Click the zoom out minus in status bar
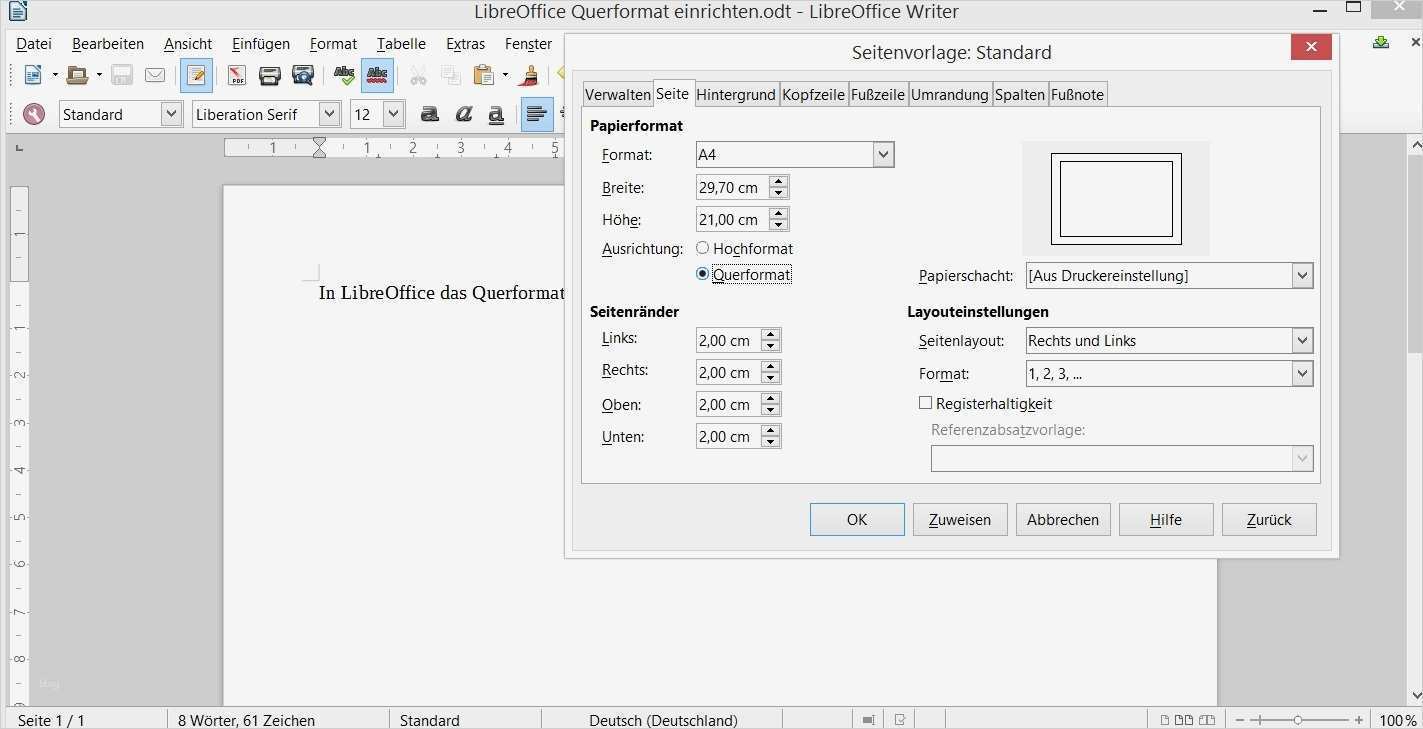 point(1240,720)
